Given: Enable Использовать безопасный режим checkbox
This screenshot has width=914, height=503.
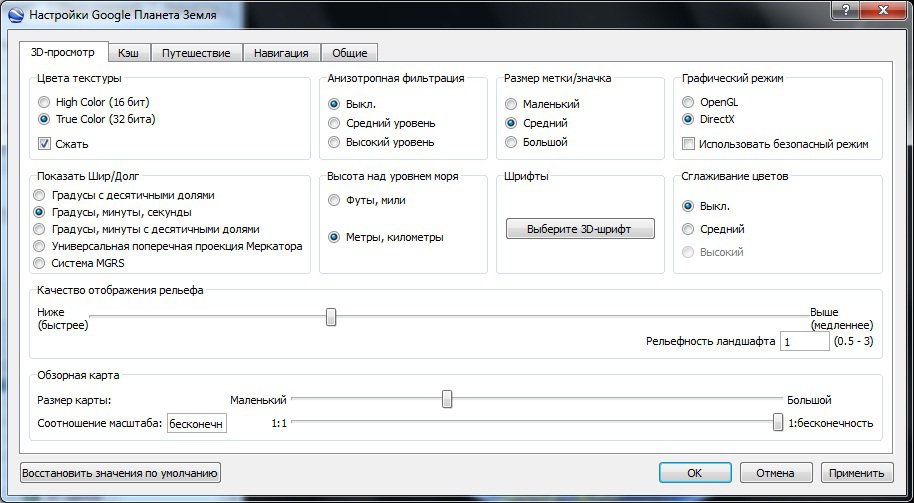Looking at the screenshot, I should 776,143.
